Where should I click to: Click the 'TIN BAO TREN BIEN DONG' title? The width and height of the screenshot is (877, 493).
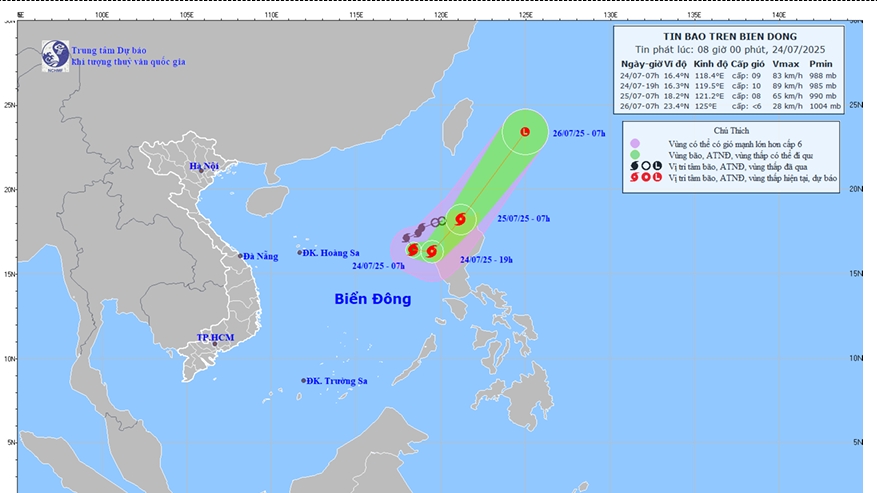730,34
